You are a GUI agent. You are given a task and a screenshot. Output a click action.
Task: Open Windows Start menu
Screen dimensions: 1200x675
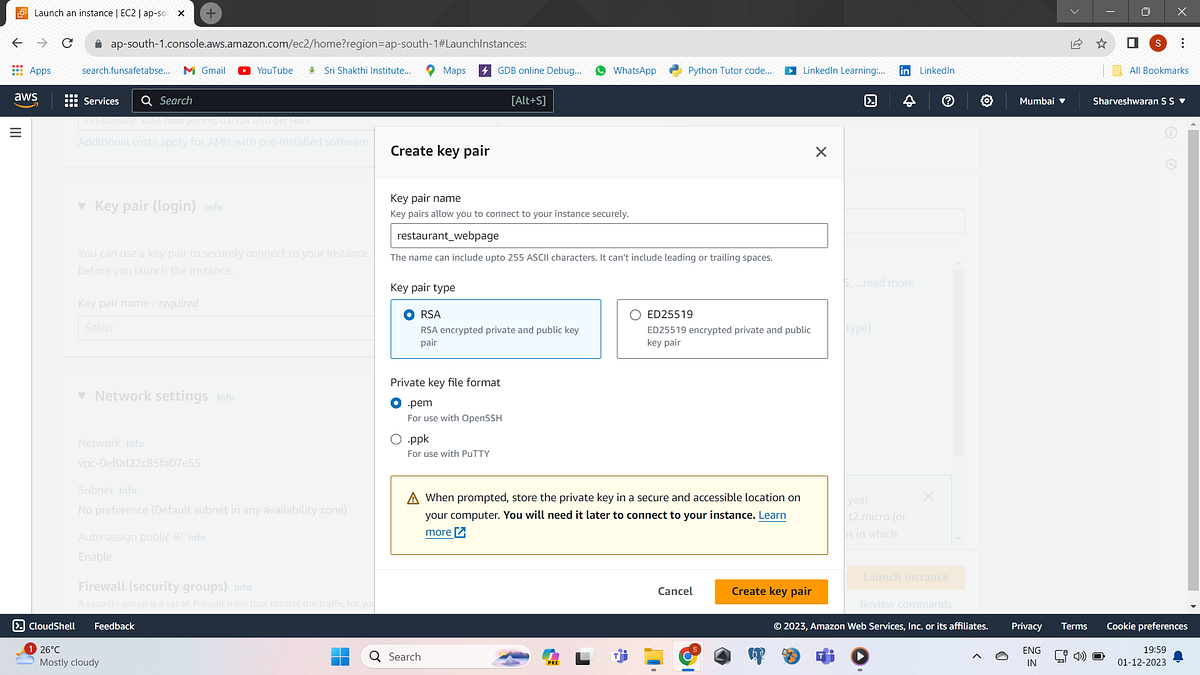click(x=340, y=656)
